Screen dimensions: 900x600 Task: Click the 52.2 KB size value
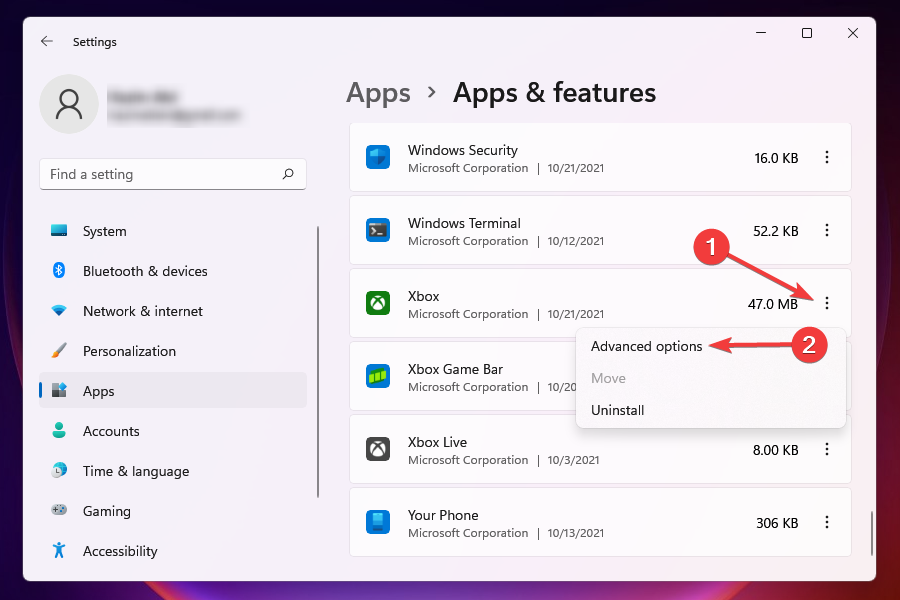click(x=775, y=231)
